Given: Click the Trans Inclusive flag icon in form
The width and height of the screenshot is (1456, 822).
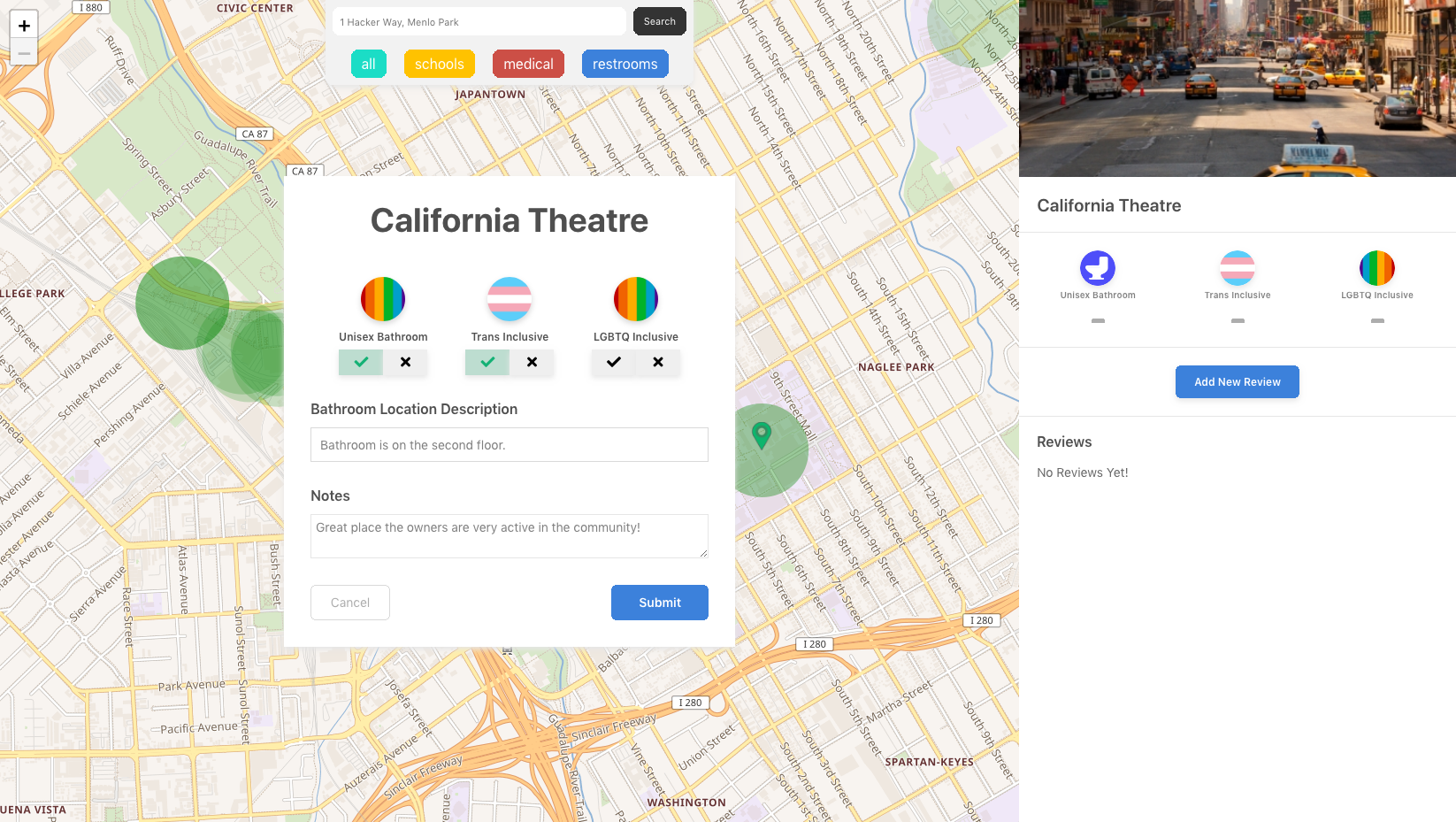Looking at the screenshot, I should coord(510,299).
